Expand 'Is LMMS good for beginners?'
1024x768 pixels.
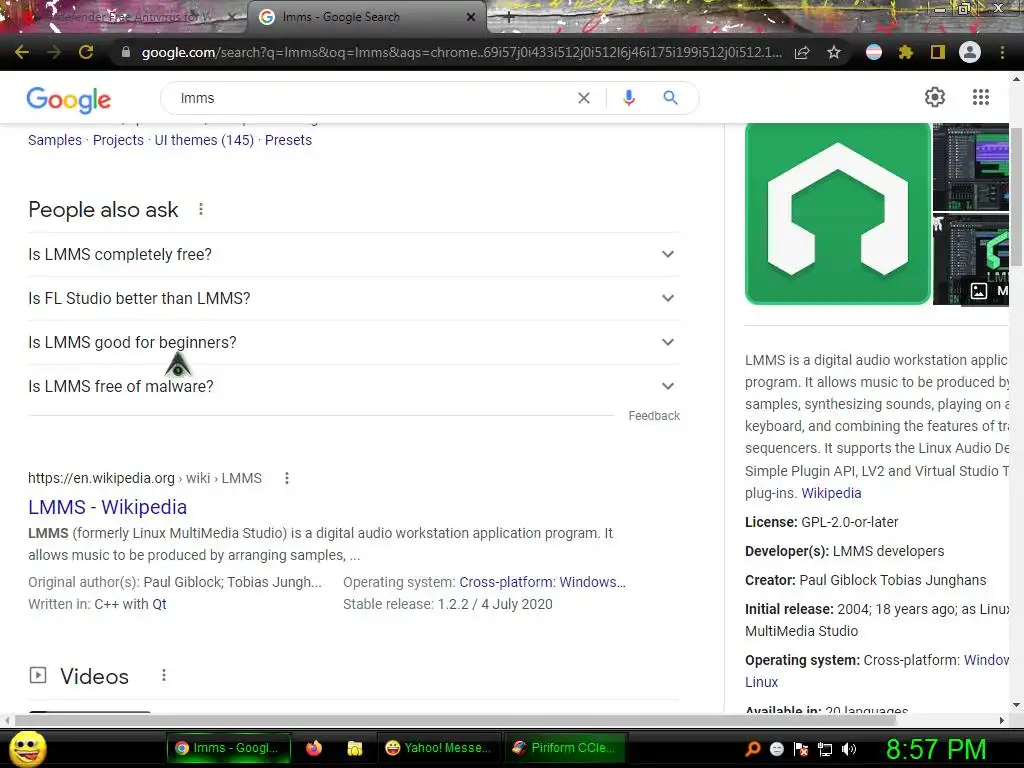pos(354,342)
